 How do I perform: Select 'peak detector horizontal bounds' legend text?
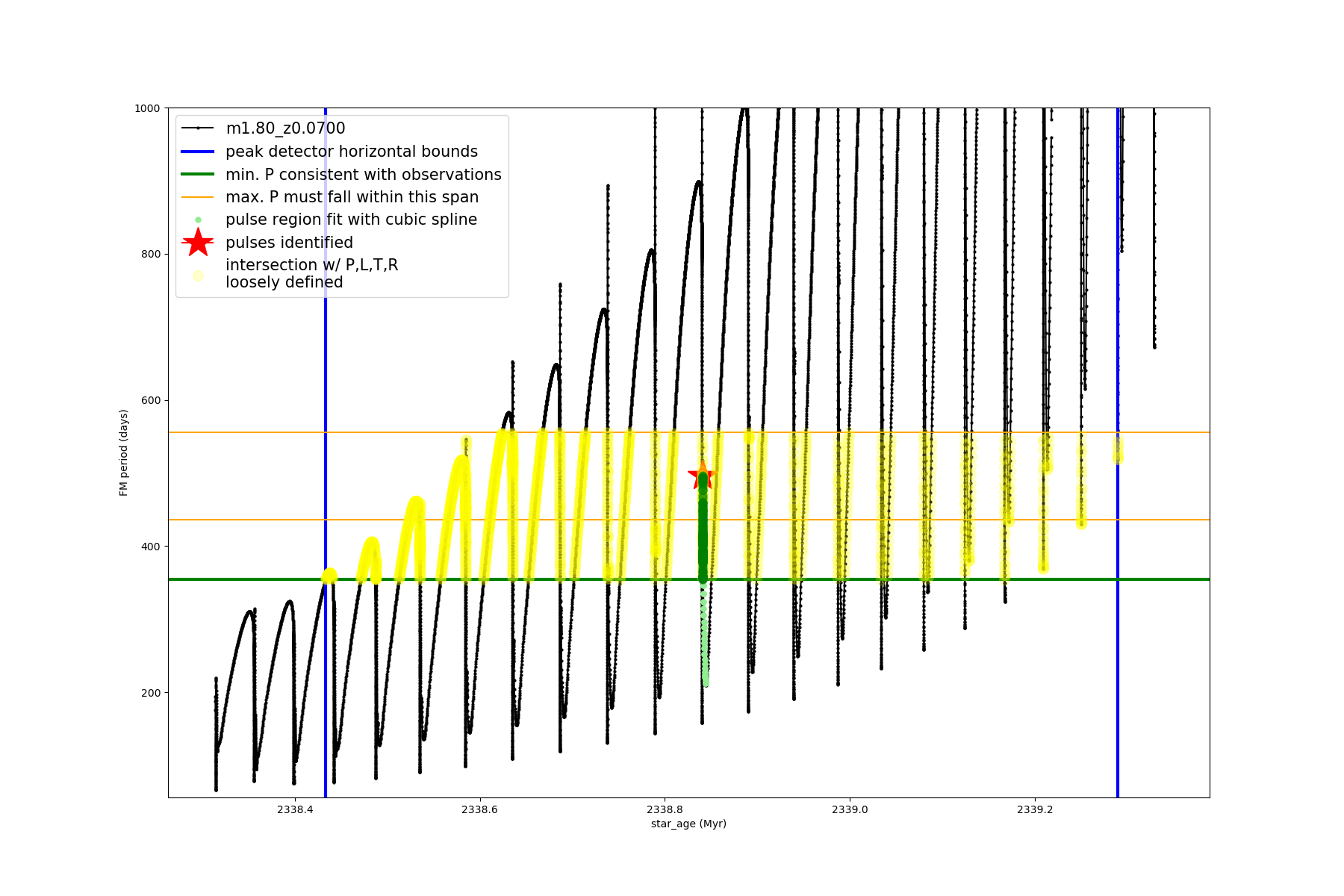[351, 152]
